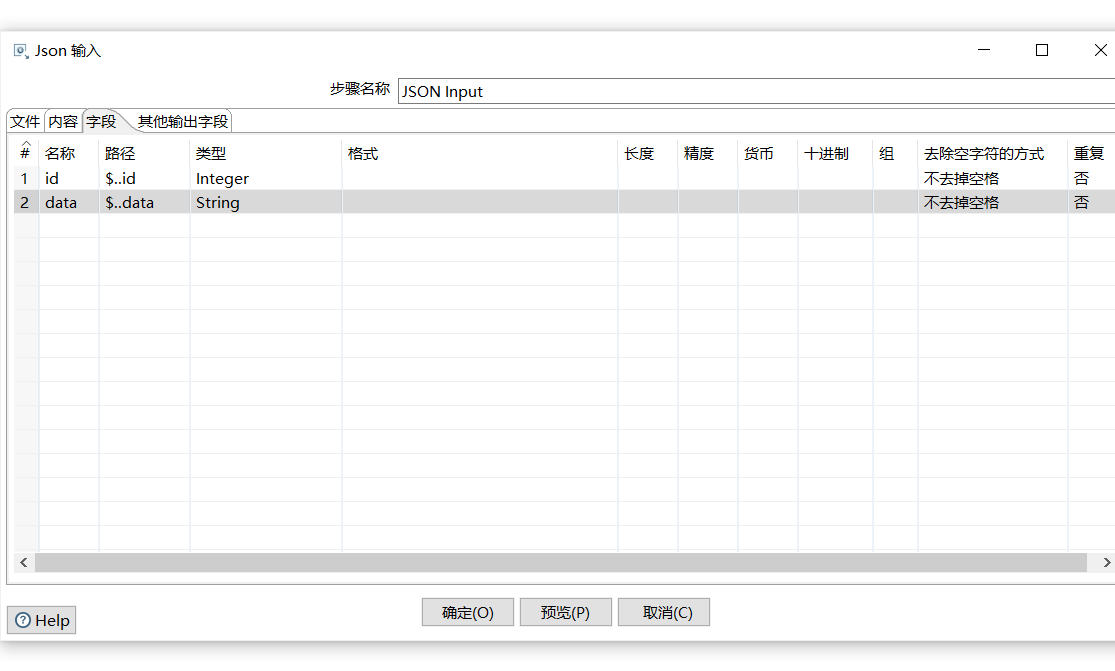Click the 确定(O) button
1115x671 pixels.
468,612
